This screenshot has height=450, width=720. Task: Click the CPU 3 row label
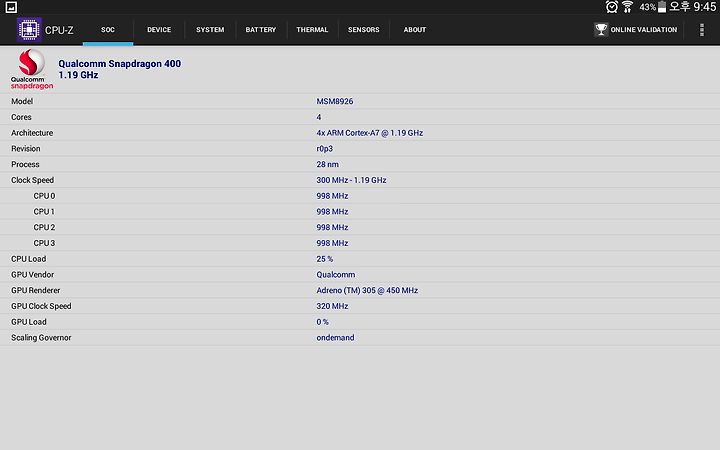coord(44,243)
